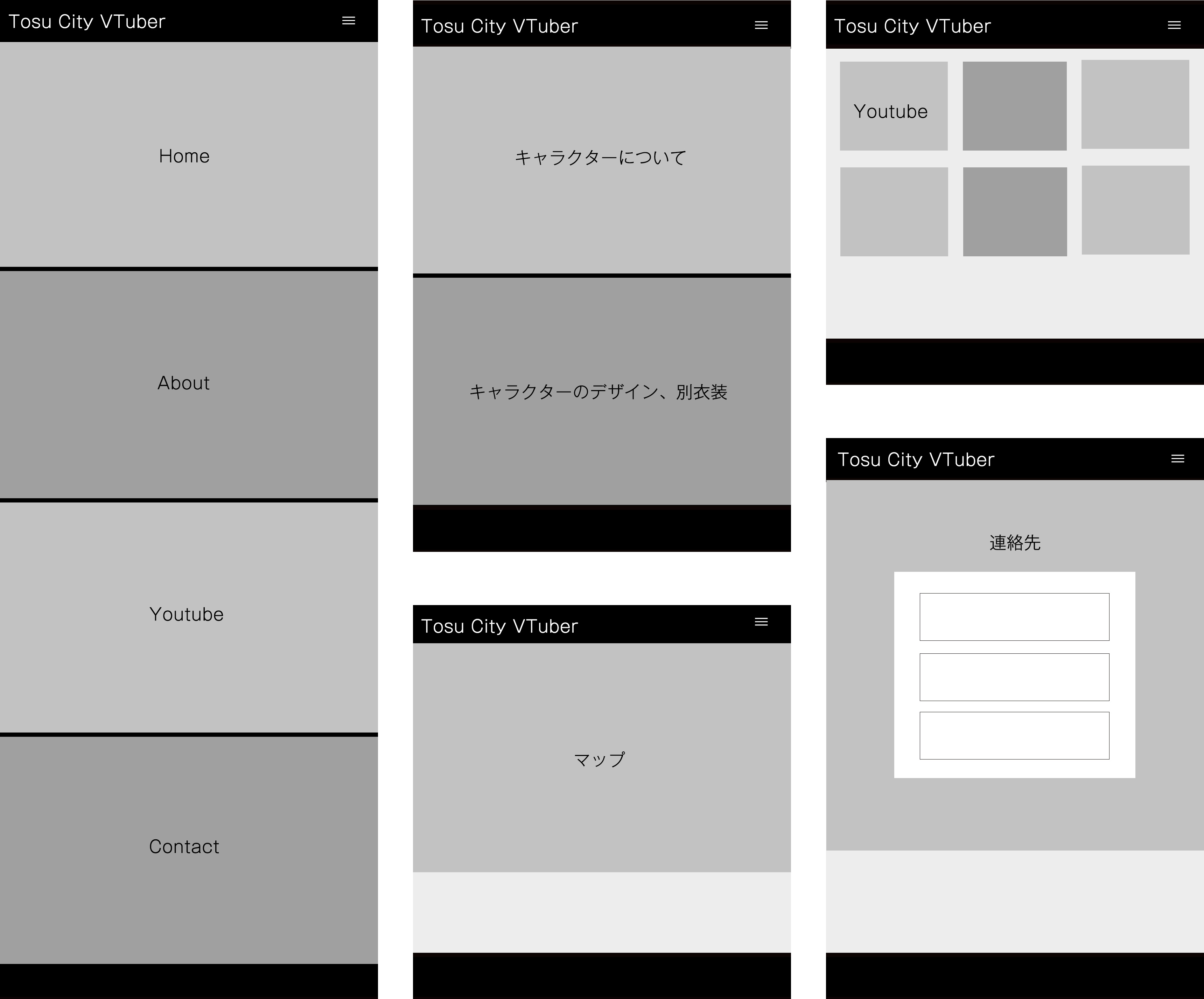
Task: Open the hamburger menu on the Home navigation screen
Action: pyautogui.click(x=349, y=20)
